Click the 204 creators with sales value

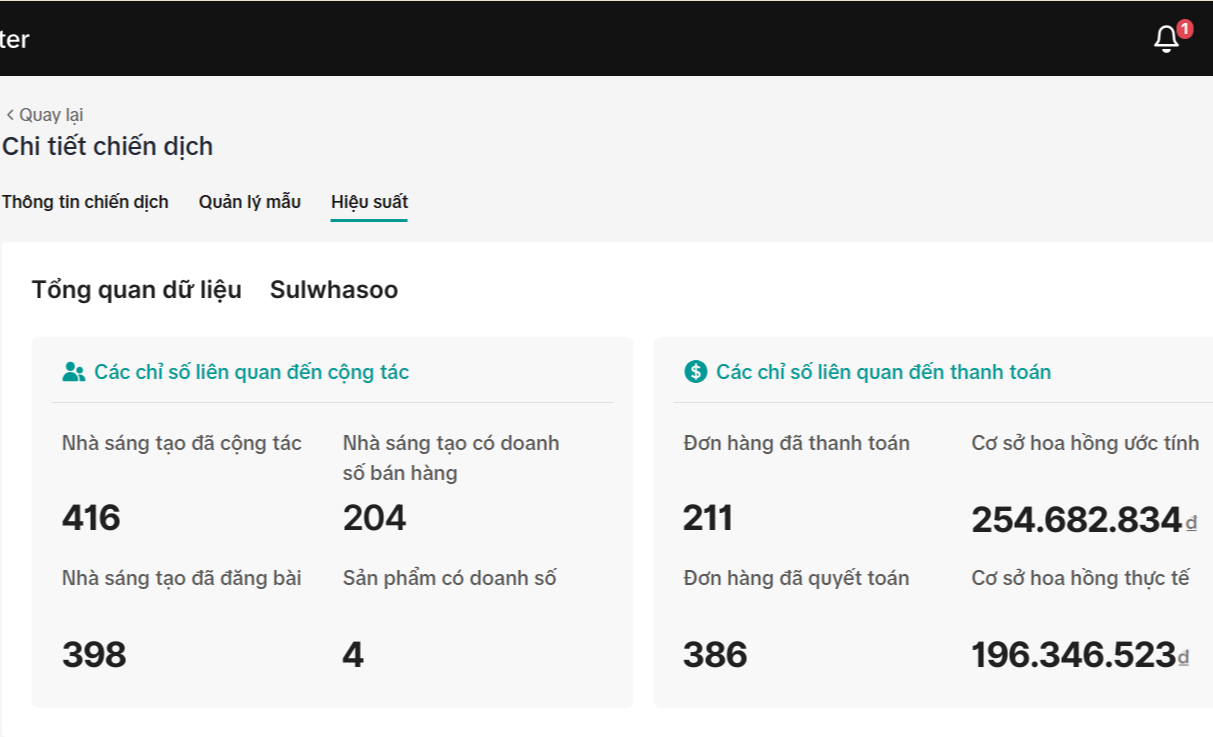pyautogui.click(x=374, y=518)
